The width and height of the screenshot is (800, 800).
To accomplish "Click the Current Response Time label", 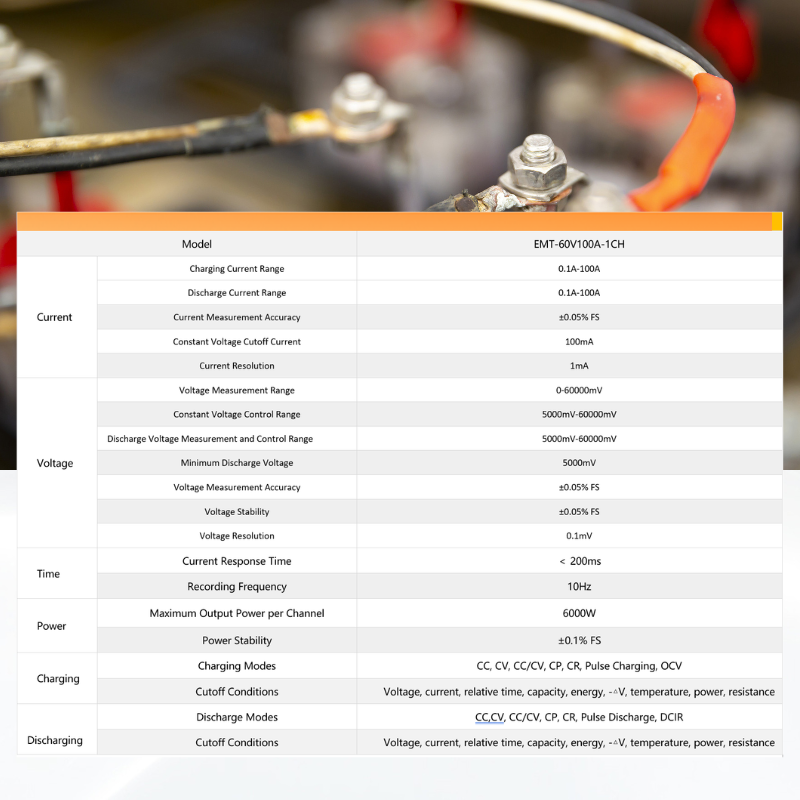I will (x=237, y=561).
